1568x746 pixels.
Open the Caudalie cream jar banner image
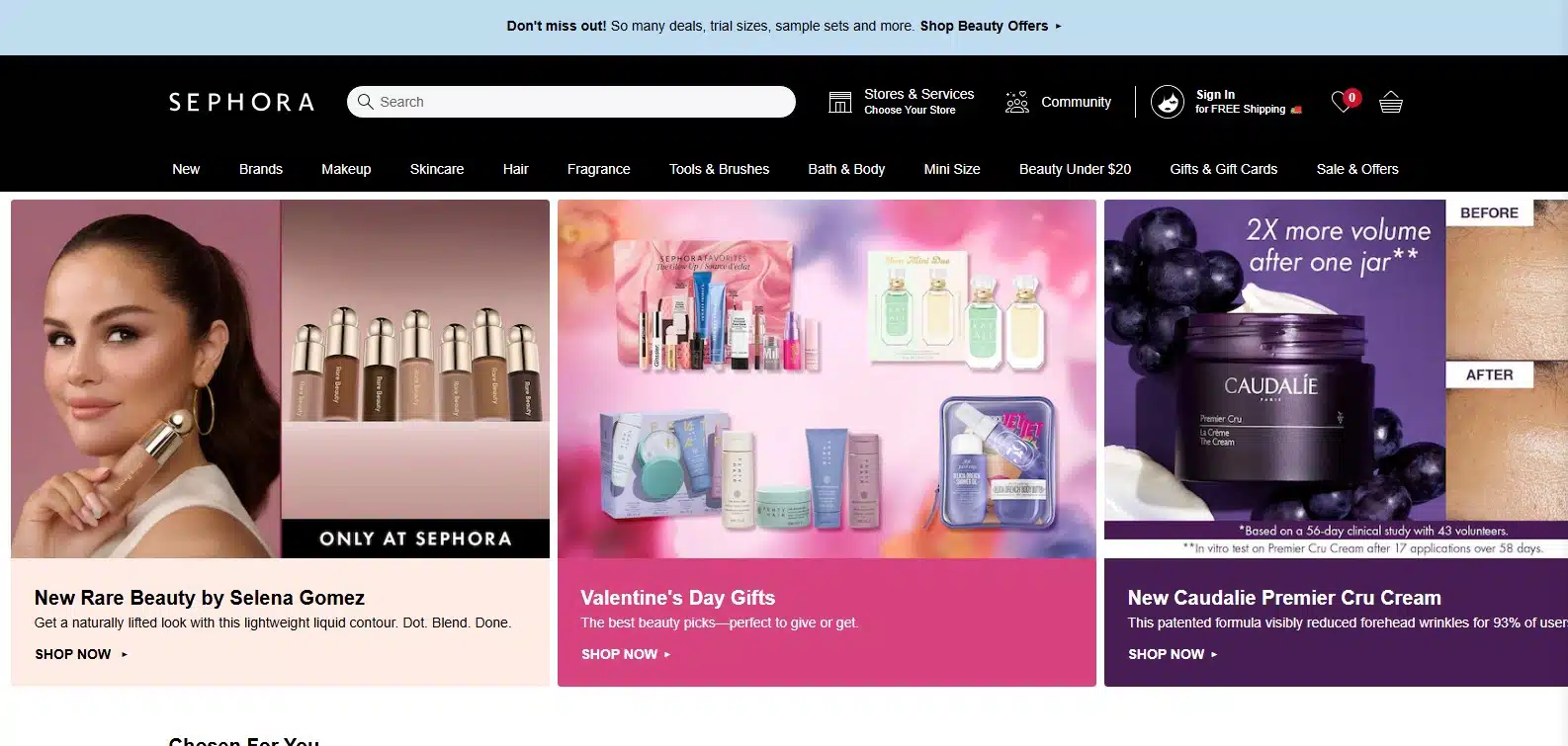(x=1336, y=378)
